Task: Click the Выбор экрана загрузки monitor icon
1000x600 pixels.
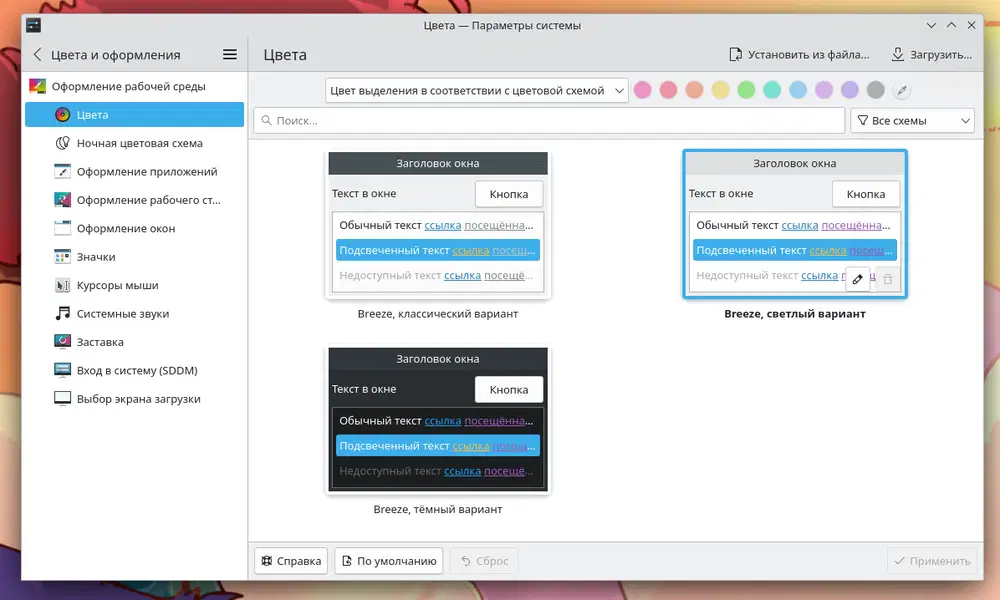Action: (62, 399)
